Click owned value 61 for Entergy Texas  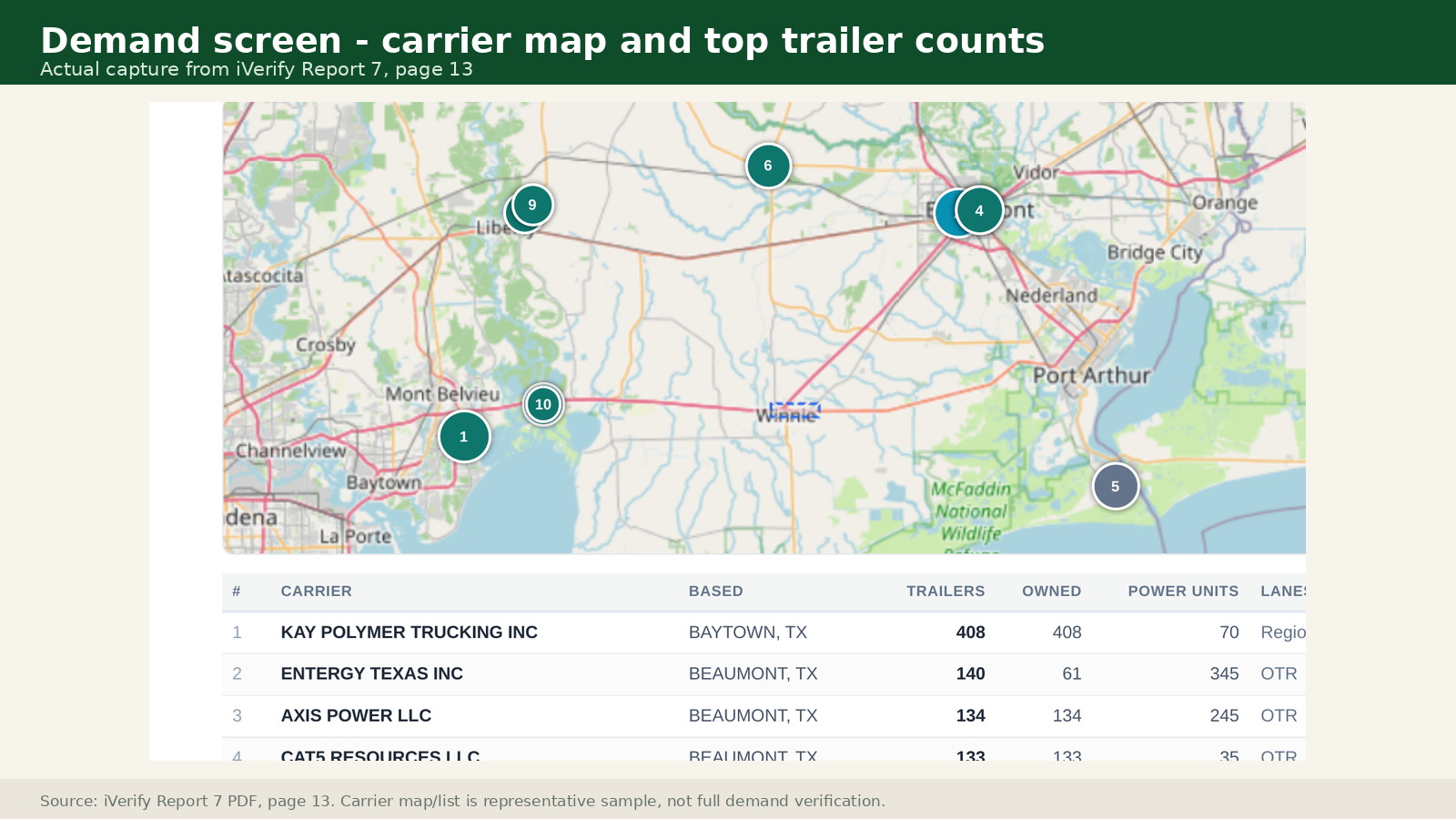coord(1072,674)
